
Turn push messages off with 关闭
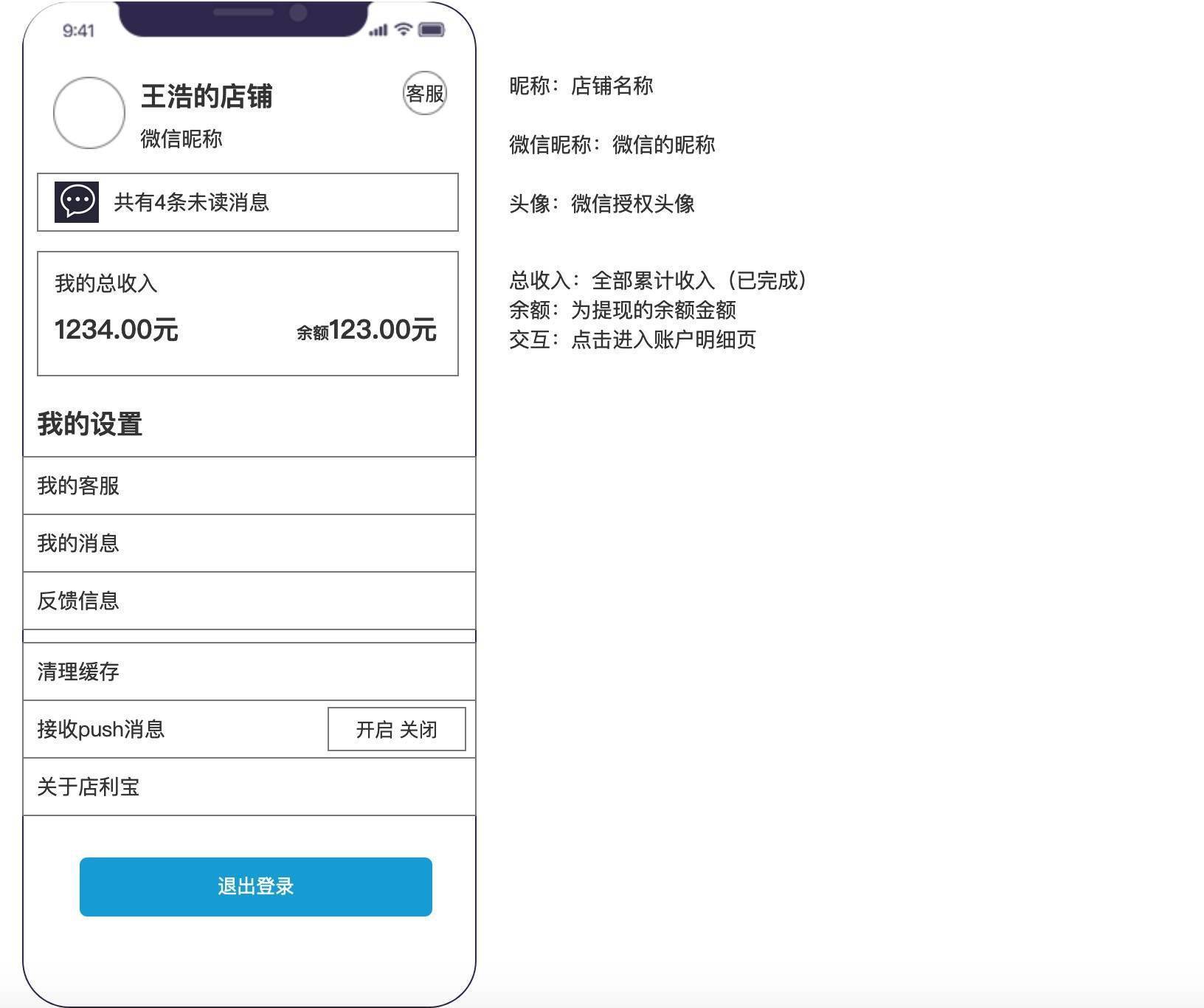point(418,730)
